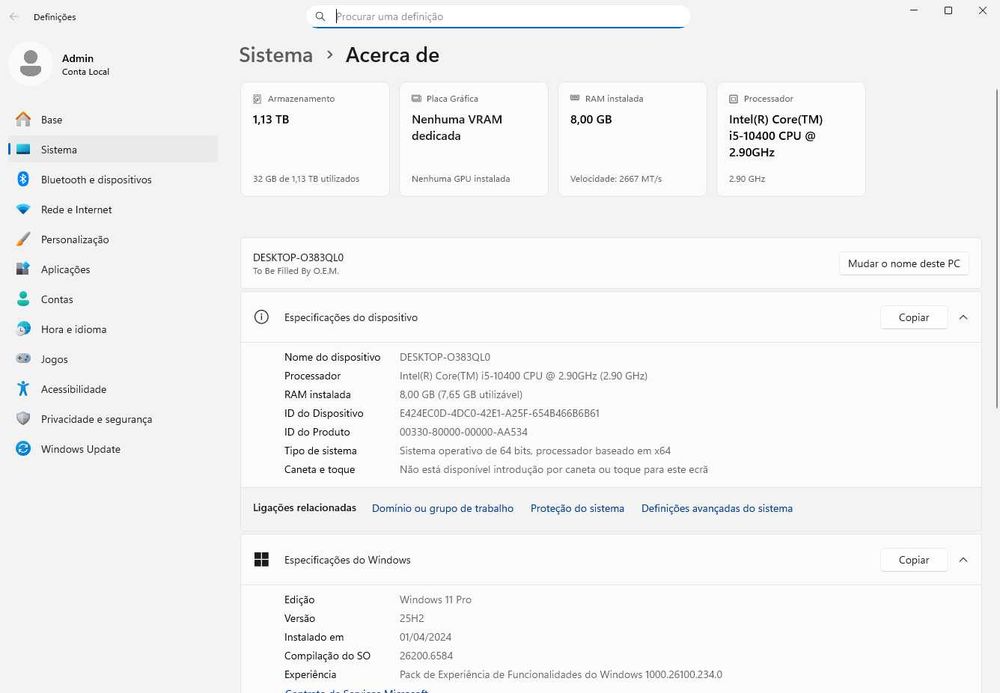
Task: Click the Edição value Windows 11 Pro
Action: [x=436, y=599]
